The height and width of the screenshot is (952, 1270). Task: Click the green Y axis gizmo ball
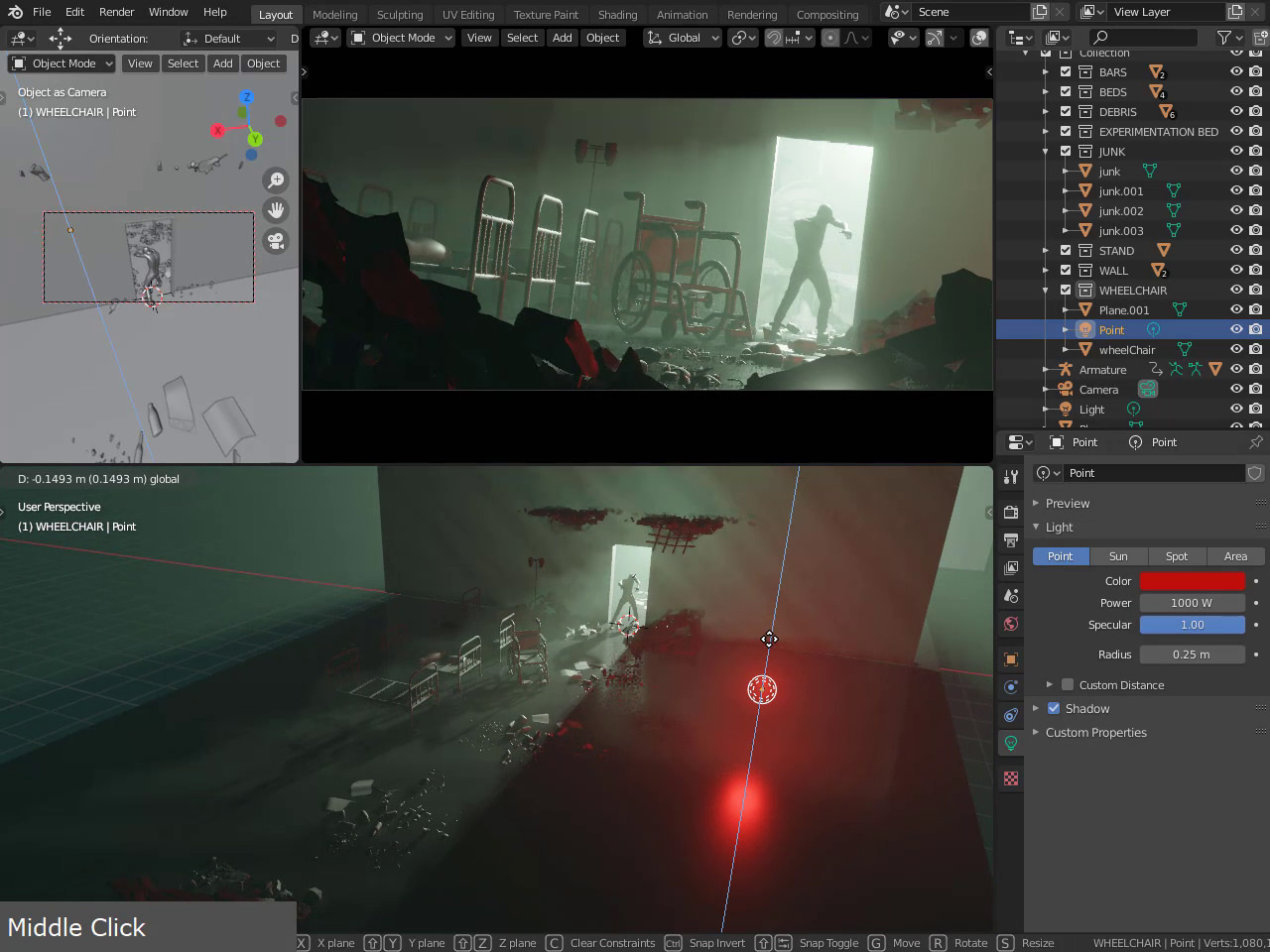(x=255, y=140)
